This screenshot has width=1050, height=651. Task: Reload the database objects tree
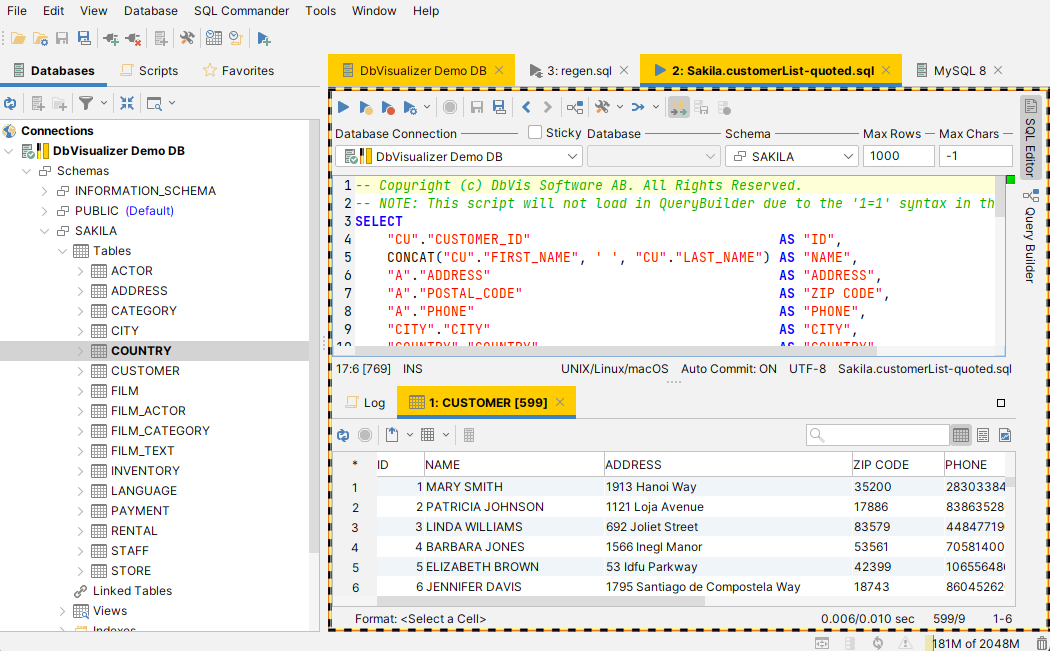(10, 103)
